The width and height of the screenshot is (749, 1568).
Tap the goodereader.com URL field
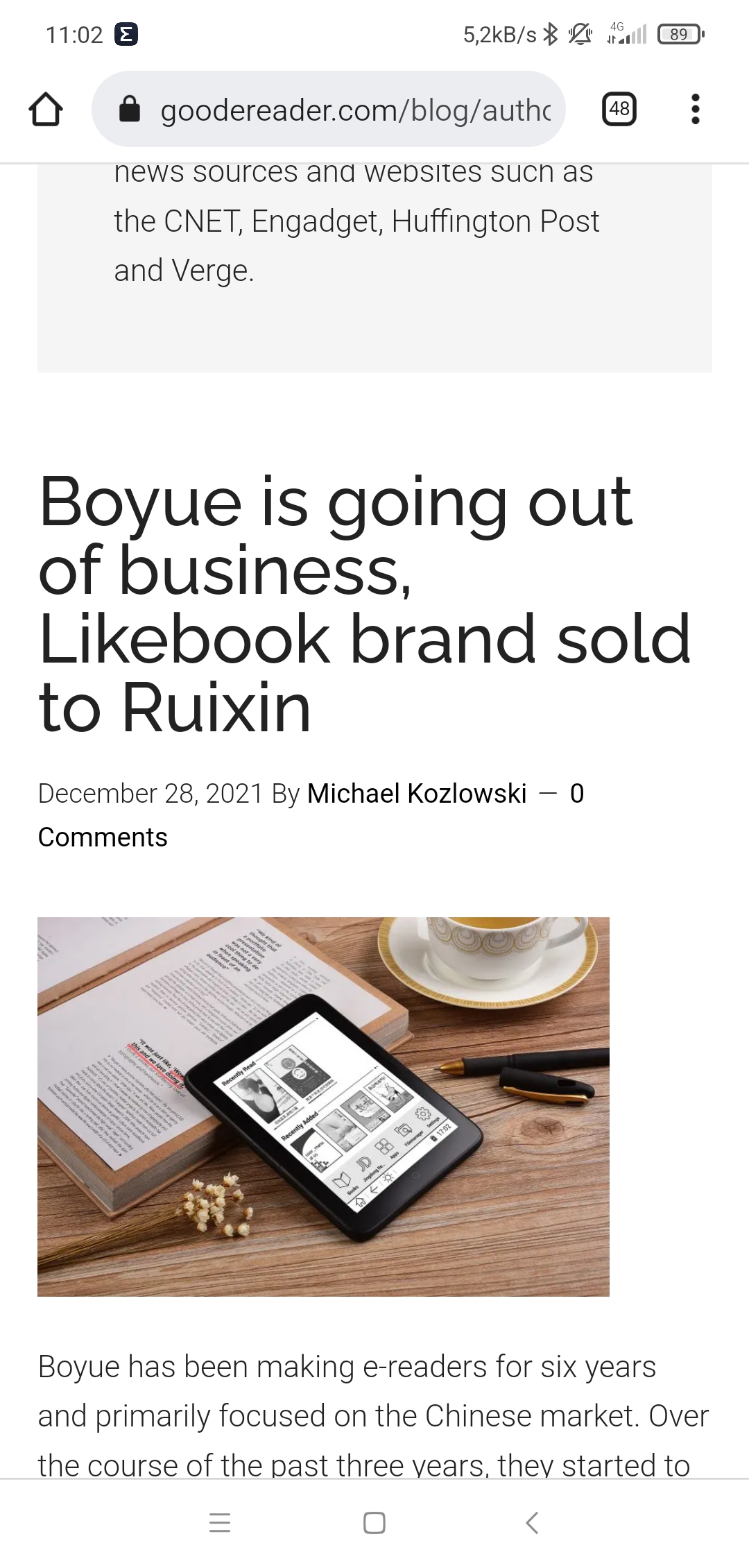[355, 110]
